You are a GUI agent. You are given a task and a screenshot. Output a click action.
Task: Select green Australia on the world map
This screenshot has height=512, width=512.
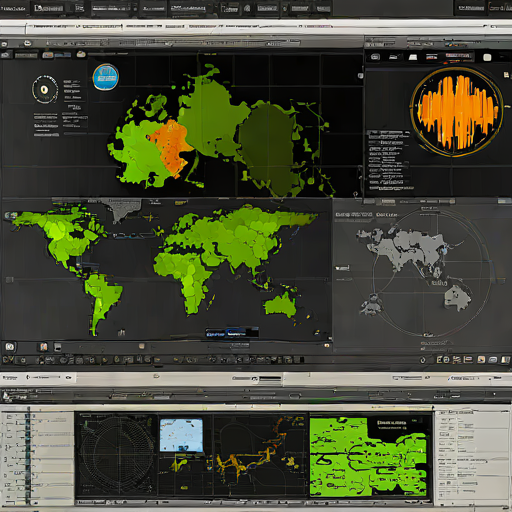[281, 305]
